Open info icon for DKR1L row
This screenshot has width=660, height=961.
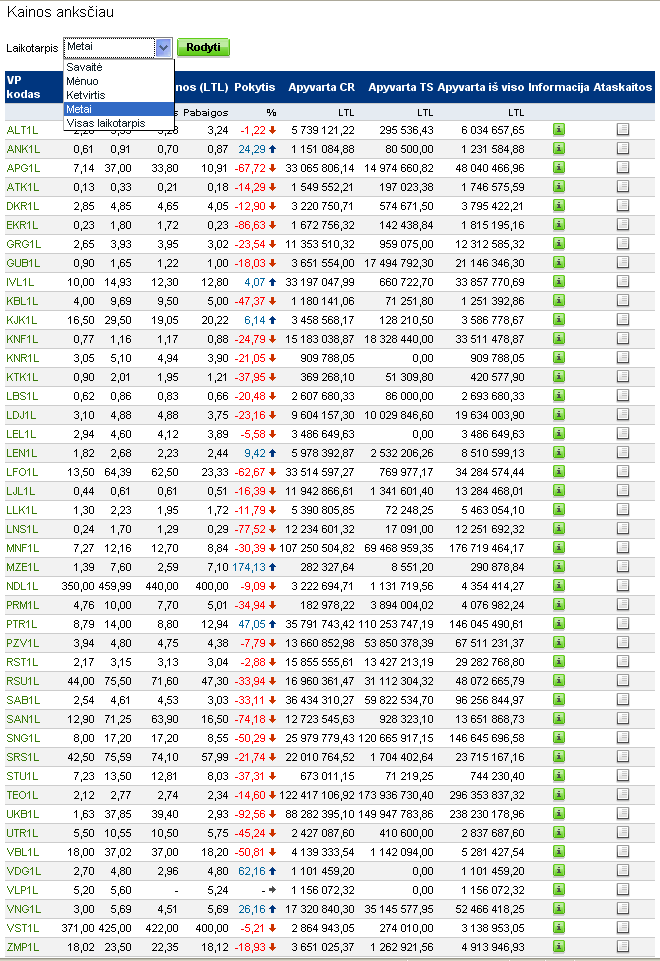point(558,205)
